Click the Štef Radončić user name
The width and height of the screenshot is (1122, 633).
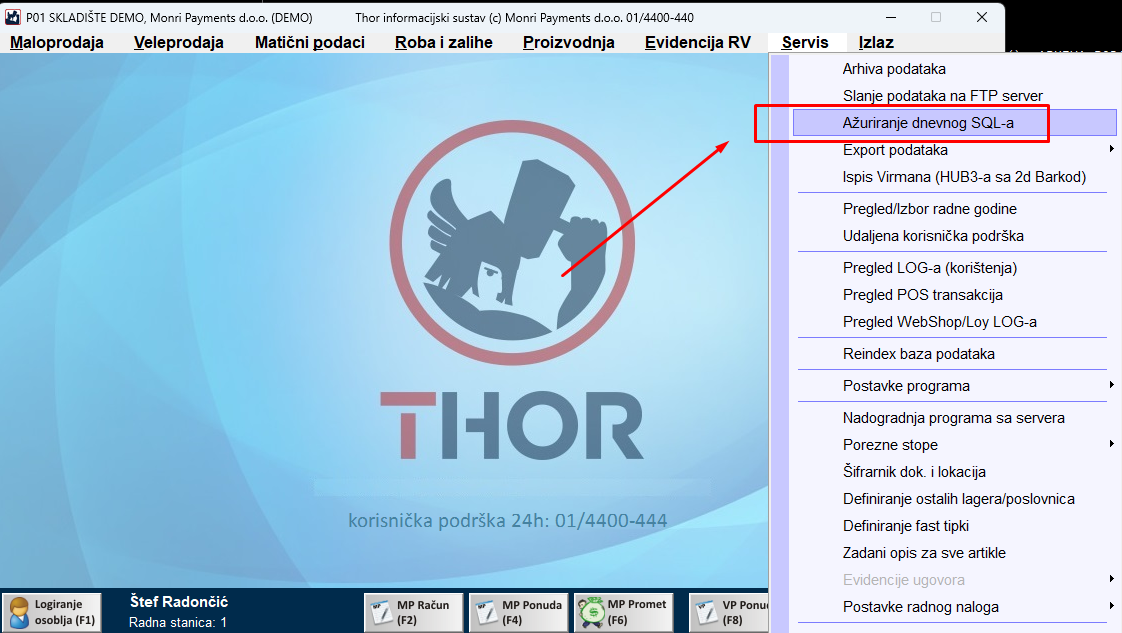pyautogui.click(x=179, y=602)
